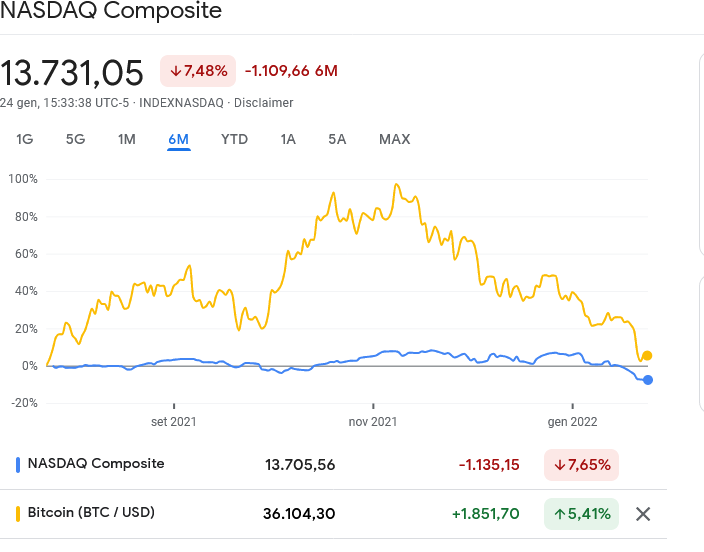Click the Bitcoin price 36.104,30

[299, 514]
